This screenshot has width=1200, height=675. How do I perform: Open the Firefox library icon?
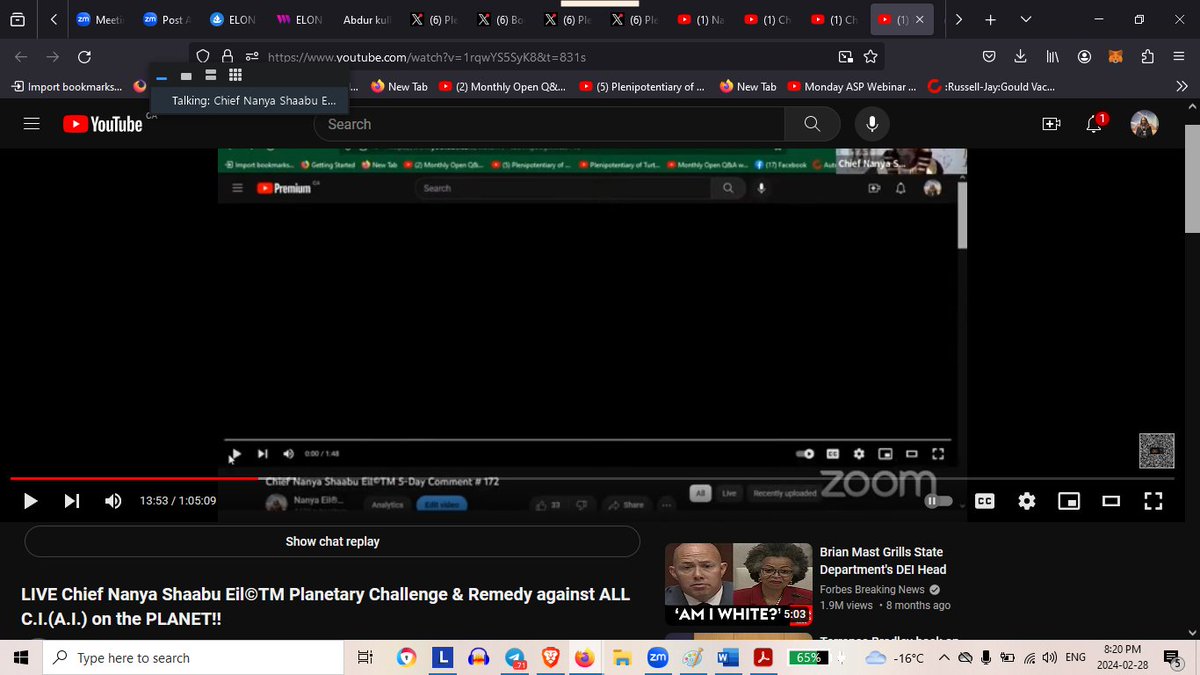click(1052, 57)
